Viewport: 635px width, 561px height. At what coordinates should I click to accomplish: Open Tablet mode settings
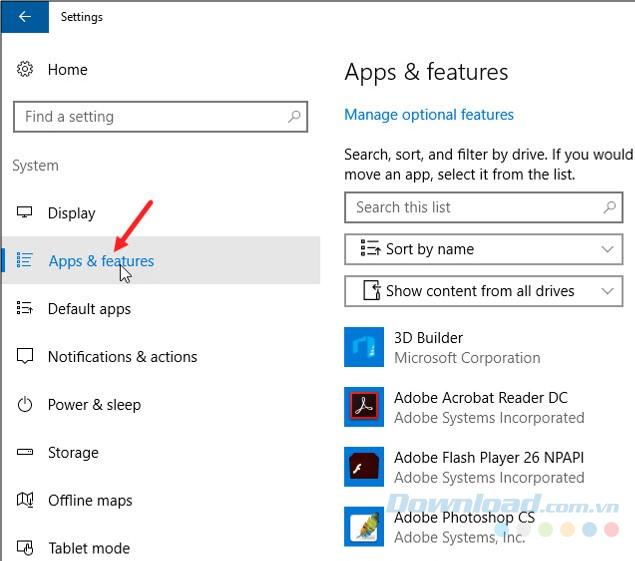click(x=89, y=548)
